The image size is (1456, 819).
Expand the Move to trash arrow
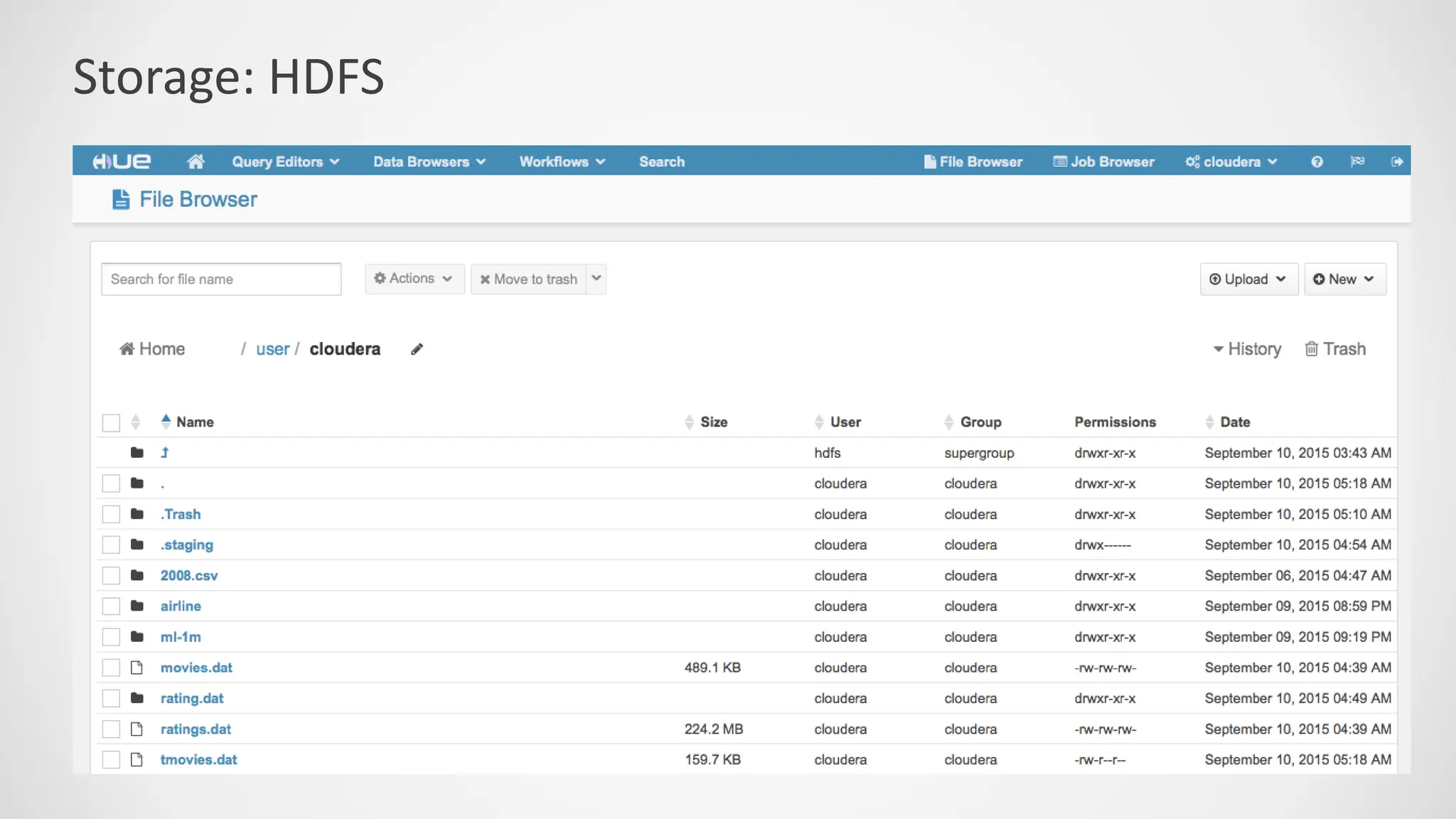pos(596,279)
